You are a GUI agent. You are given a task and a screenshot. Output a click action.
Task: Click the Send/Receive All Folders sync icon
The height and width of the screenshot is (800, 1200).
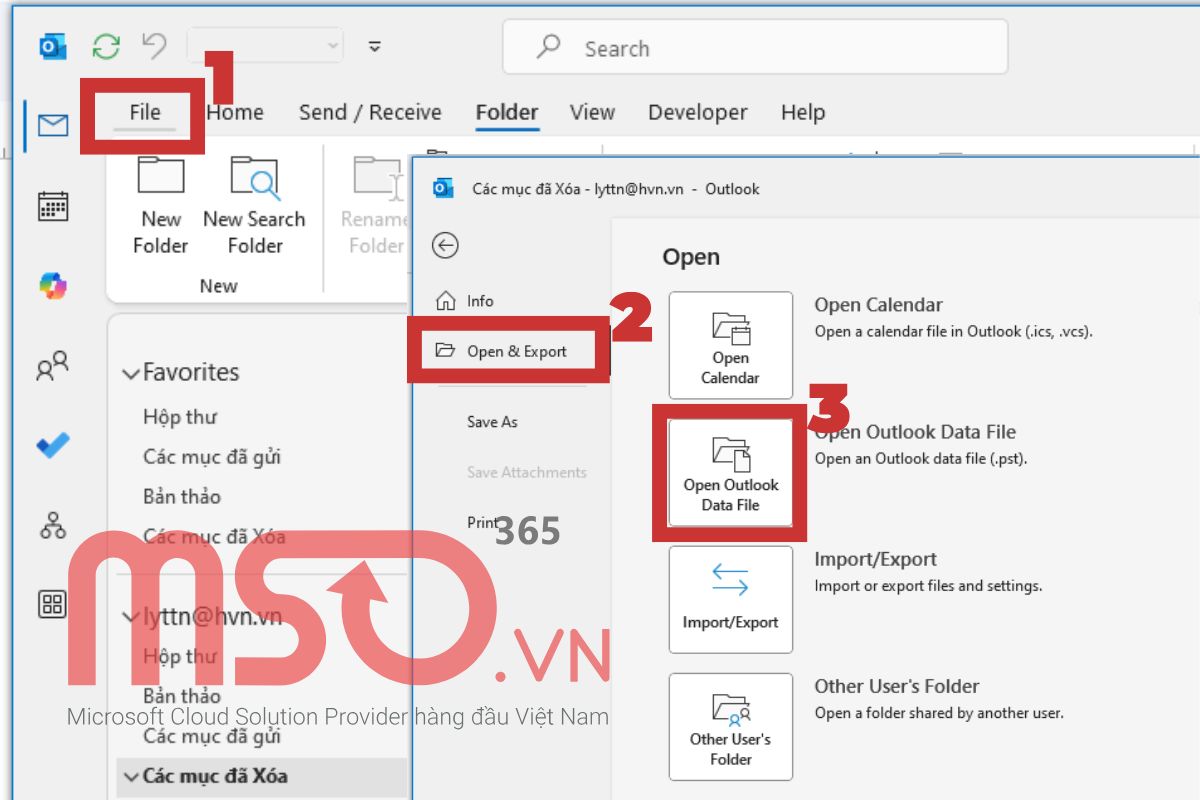tap(106, 46)
